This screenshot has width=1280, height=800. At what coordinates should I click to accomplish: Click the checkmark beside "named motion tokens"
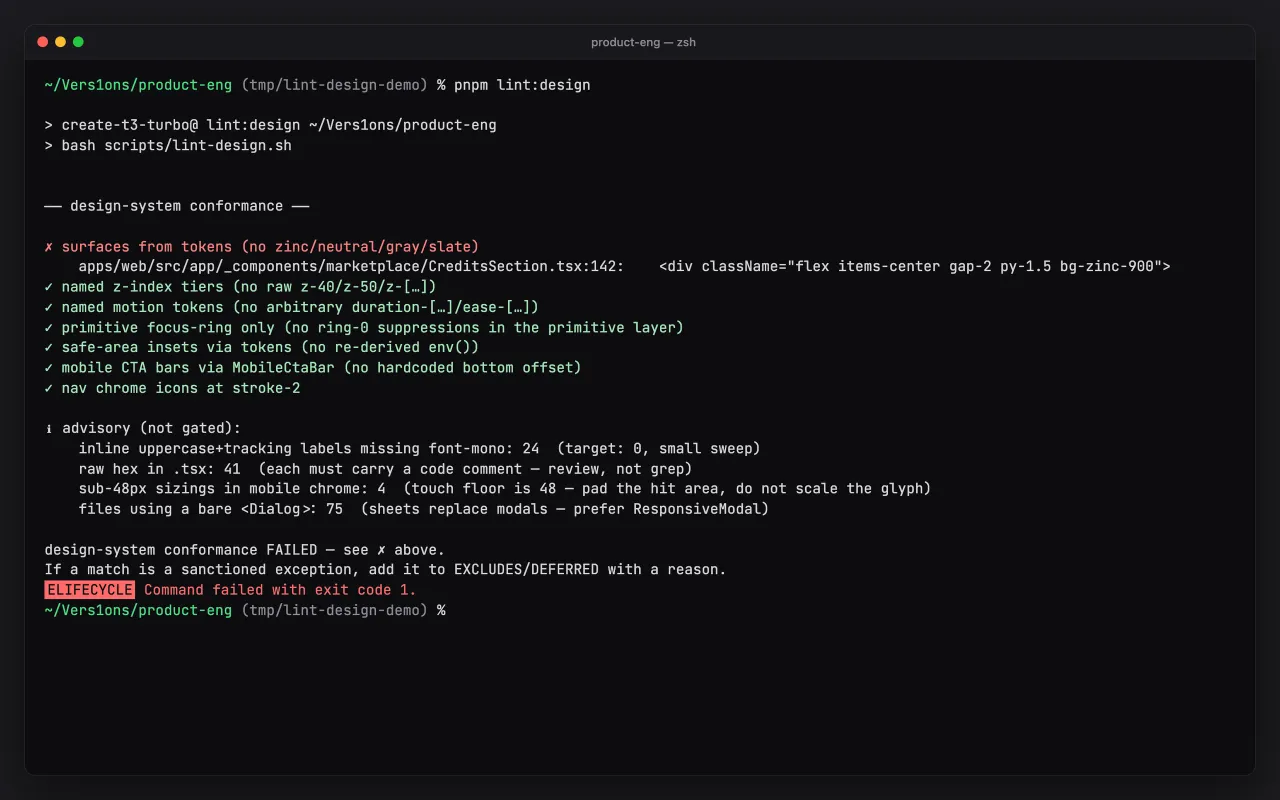(x=49, y=307)
